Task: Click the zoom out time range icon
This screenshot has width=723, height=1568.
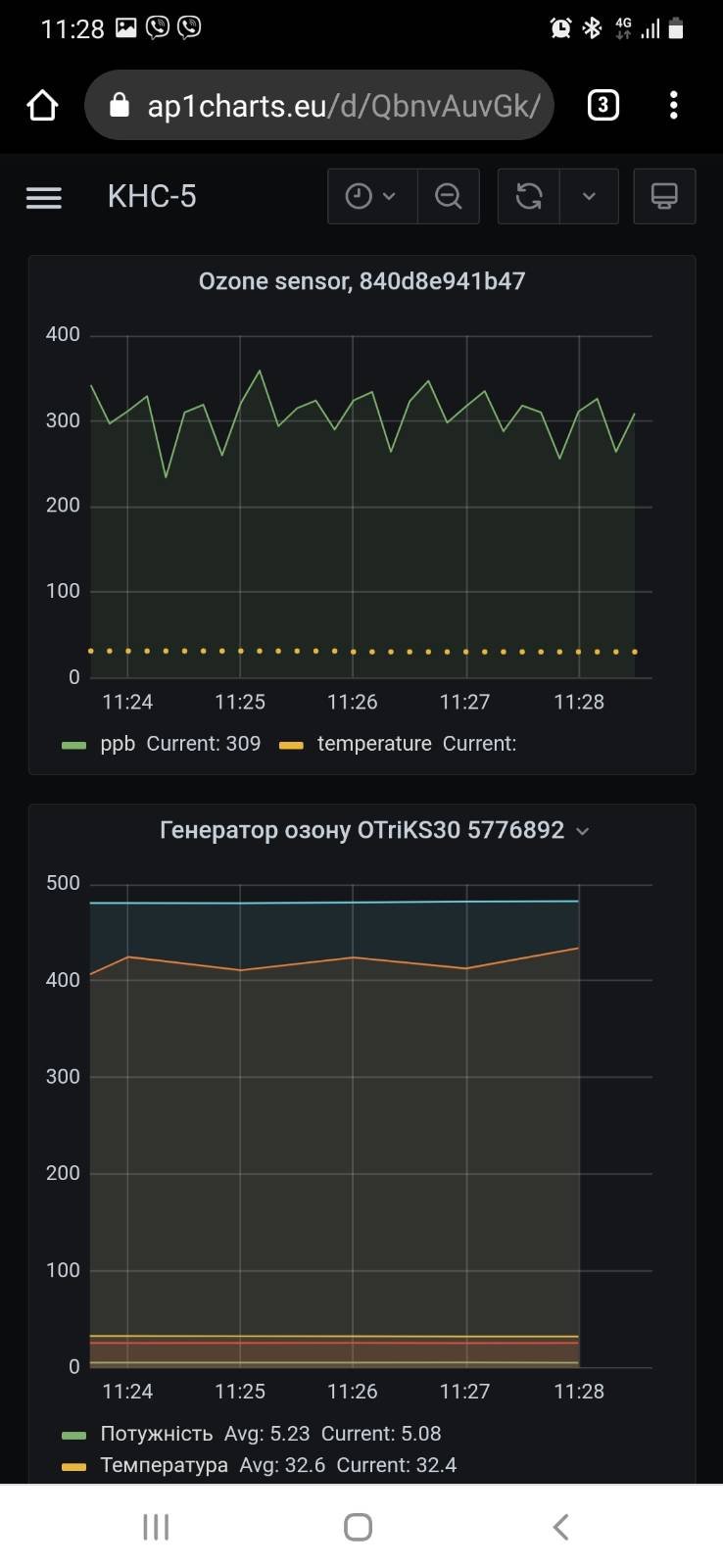Action: tap(449, 197)
